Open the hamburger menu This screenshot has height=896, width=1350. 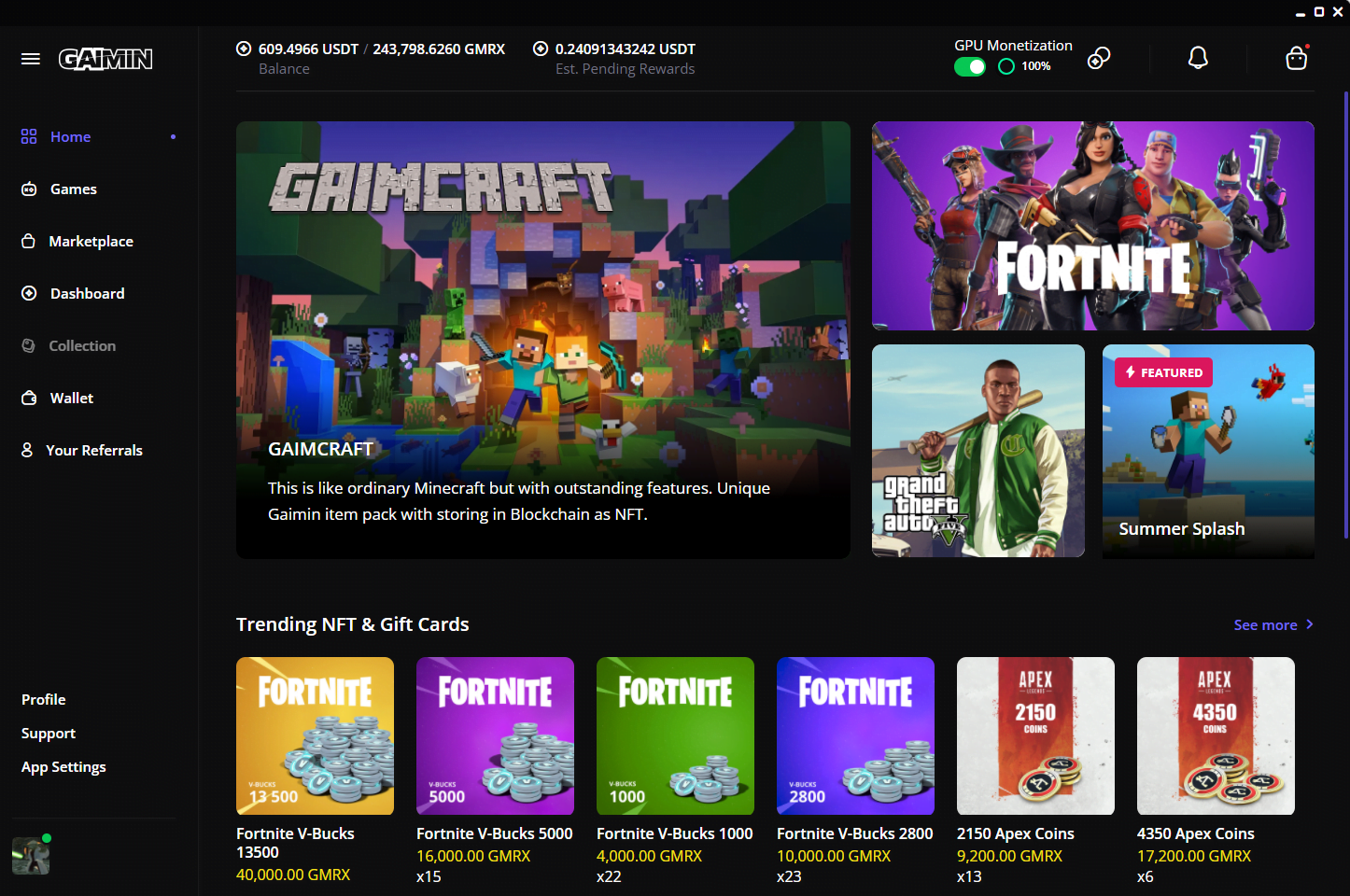(31, 59)
